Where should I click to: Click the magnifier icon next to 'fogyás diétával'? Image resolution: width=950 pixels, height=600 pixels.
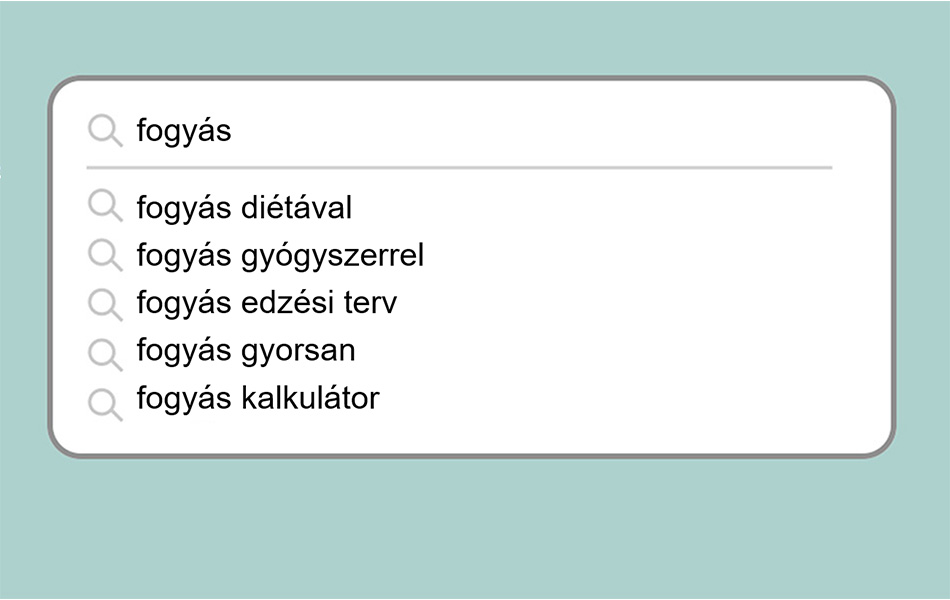(105, 205)
